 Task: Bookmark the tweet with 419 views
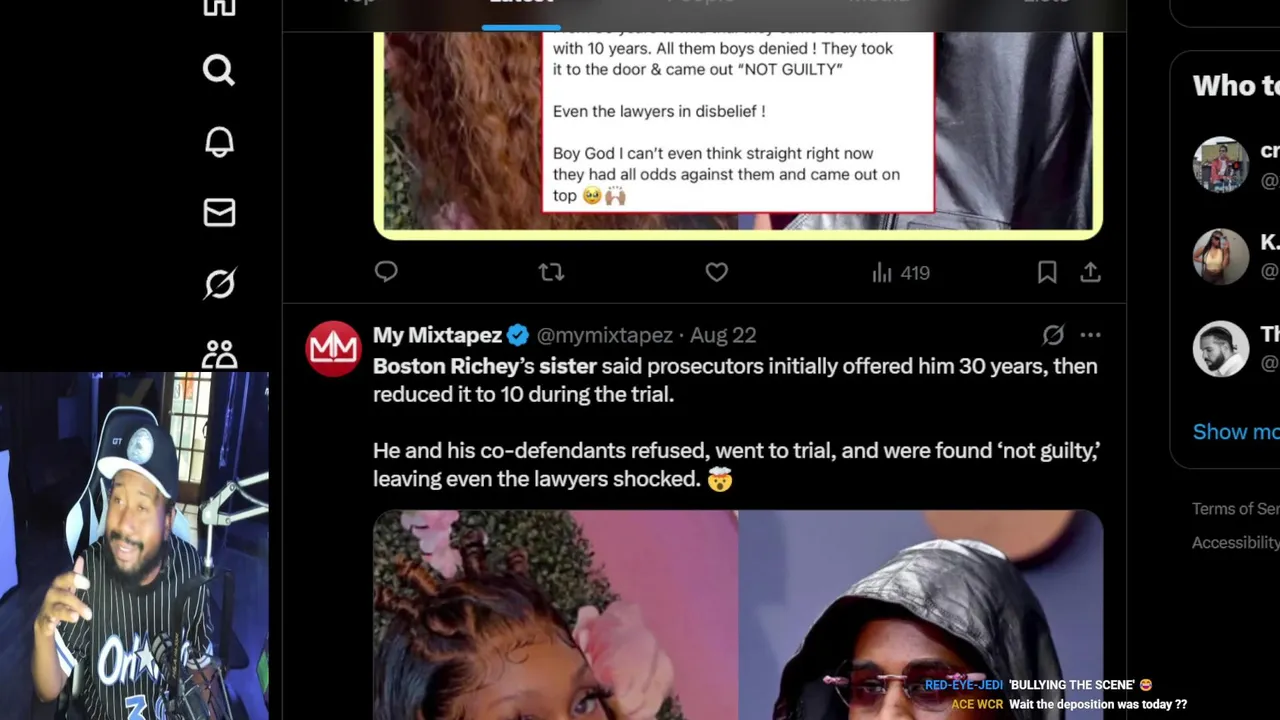point(1047,272)
